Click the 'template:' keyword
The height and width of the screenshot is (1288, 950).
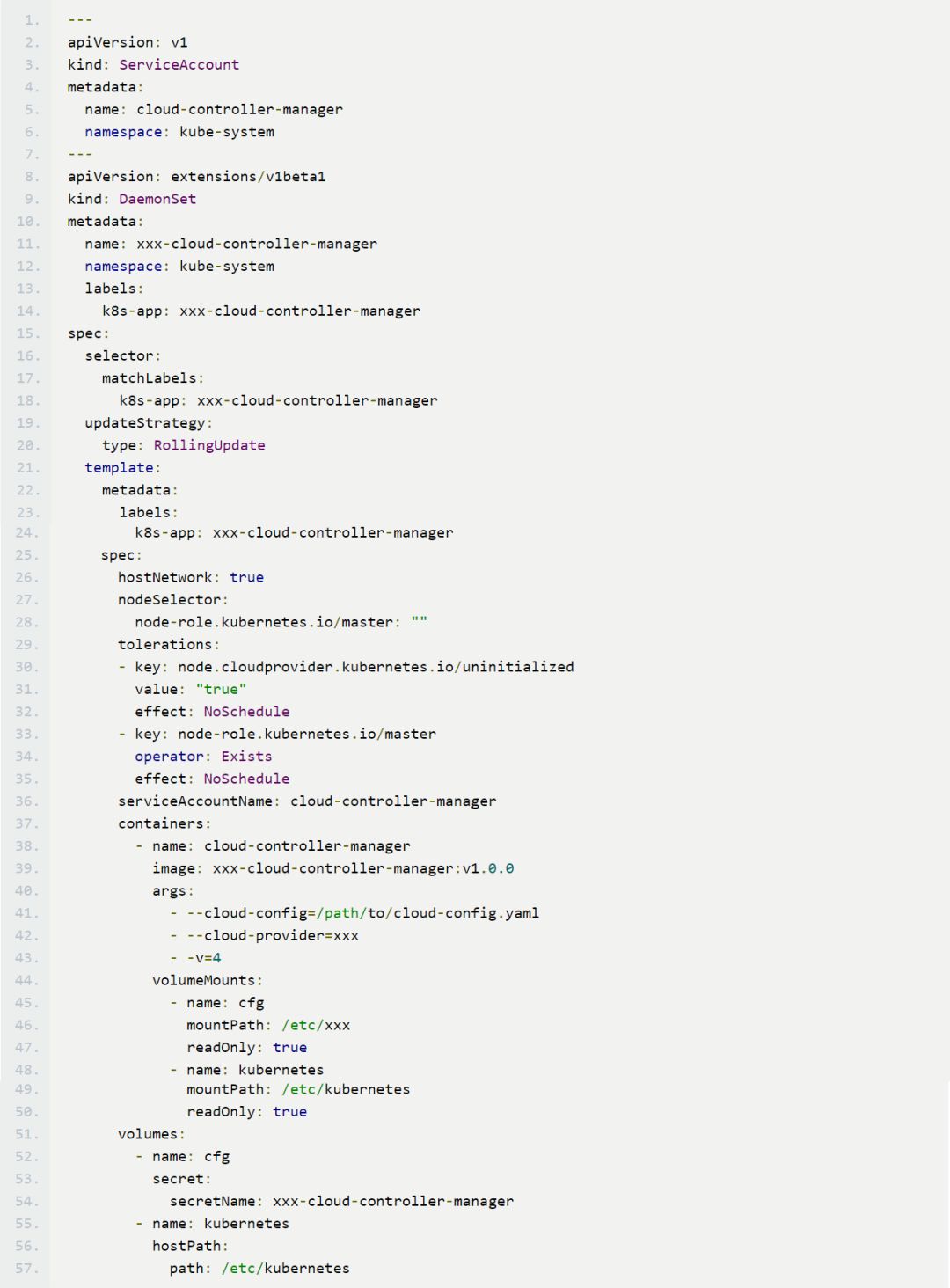[122, 468]
